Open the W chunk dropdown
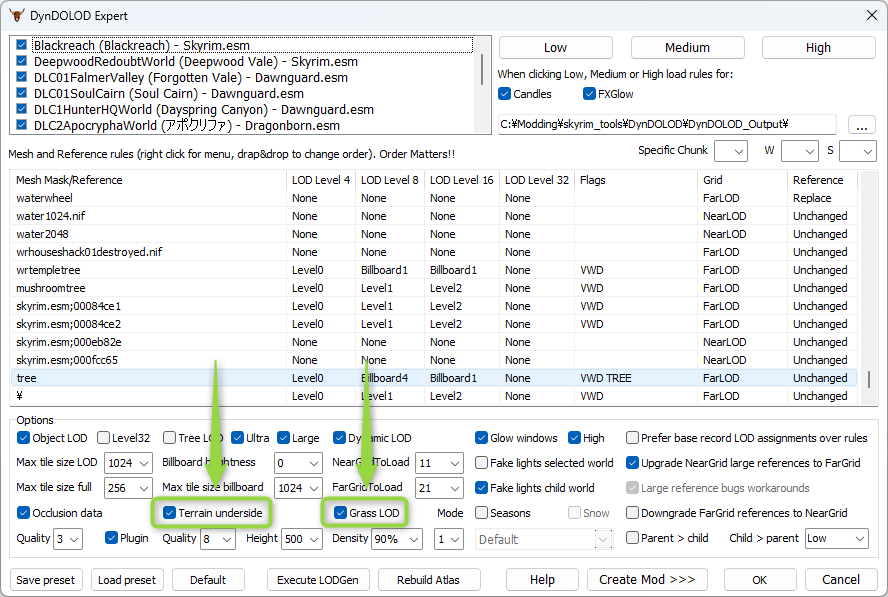Image resolution: width=888 pixels, height=597 pixels. pyautogui.click(x=800, y=151)
